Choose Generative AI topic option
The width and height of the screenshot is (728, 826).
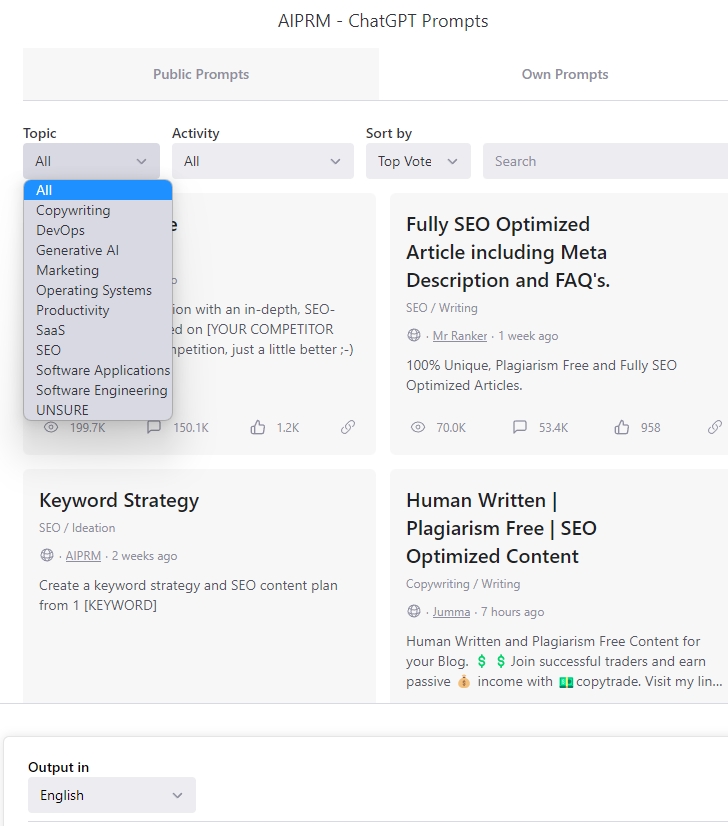tap(98, 250)
